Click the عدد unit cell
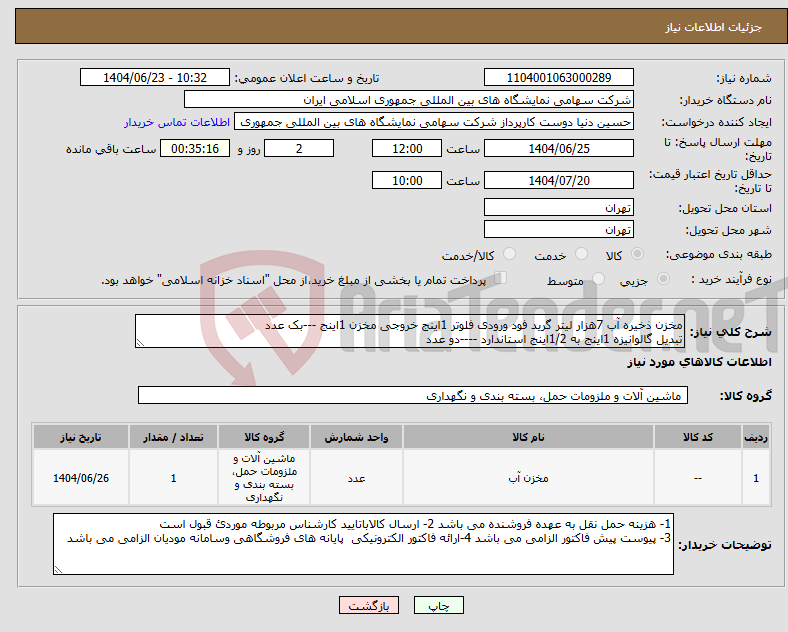The image size is (788, 632). tap(356, 478)
